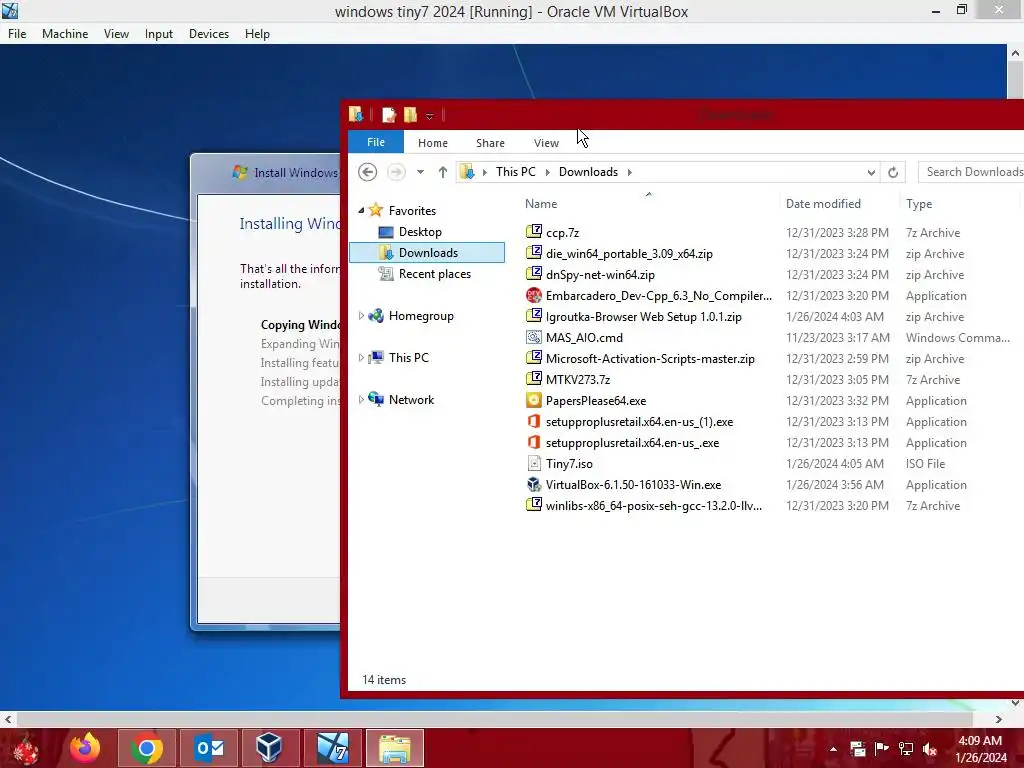The width and height of the screenshot is (1024, 768).
Task: Open Google Chrome from the taskbar
Action: 146,748
